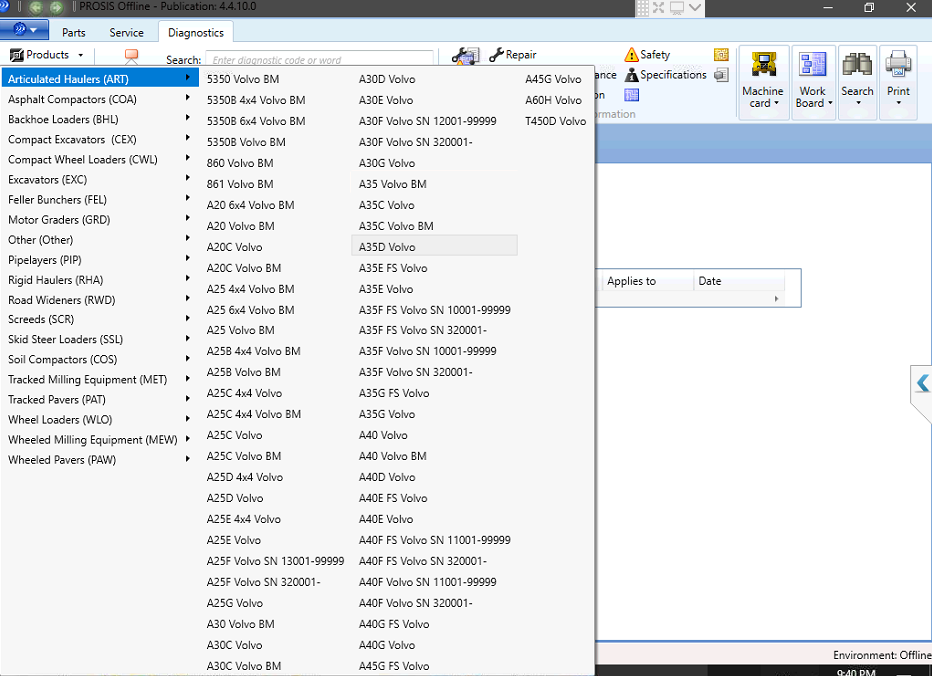The height and width of the screenshot is (676, 932).
Task: Click the blue side panel collapse arrow
Action: click(x=922, y=383)
